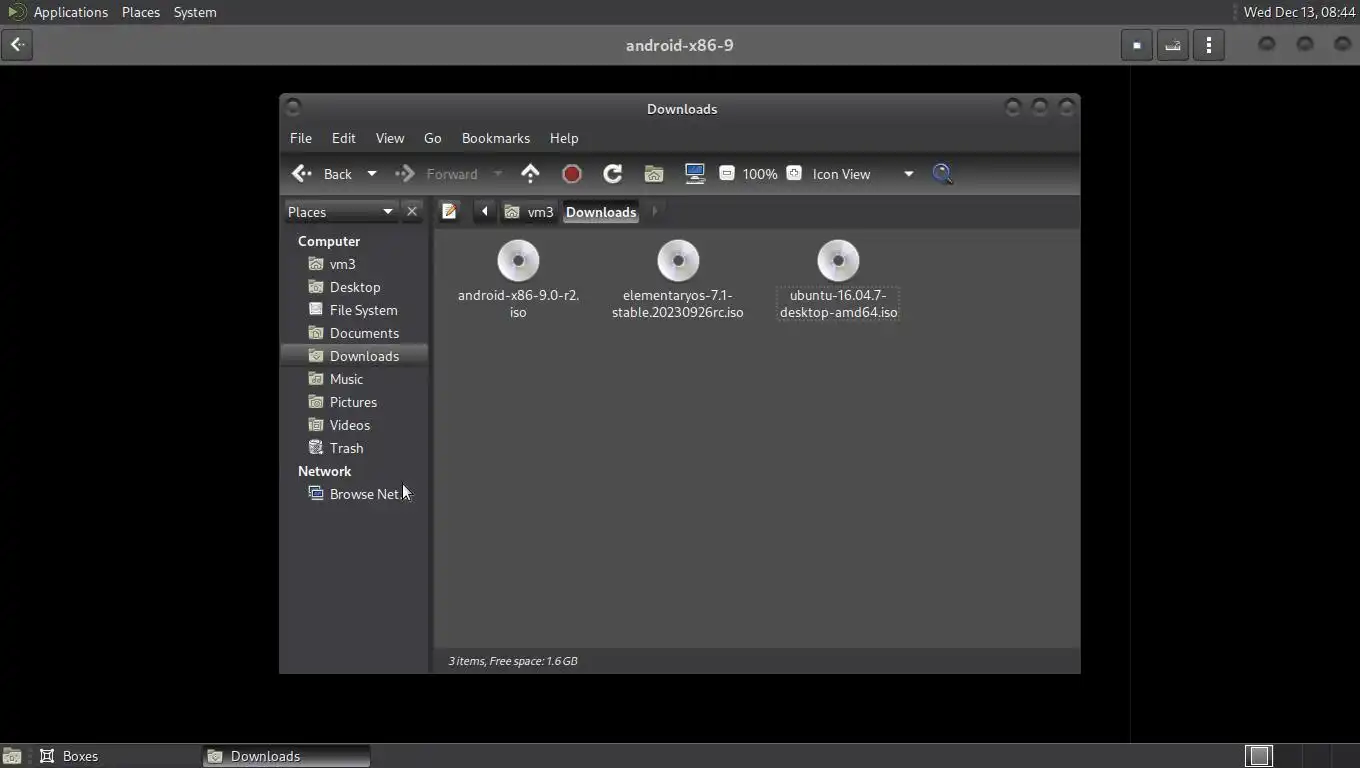Click the android-x86-9.0-r2.iso file name
The height and width of the screenshot is (768, 1360).
pos(518,304)
